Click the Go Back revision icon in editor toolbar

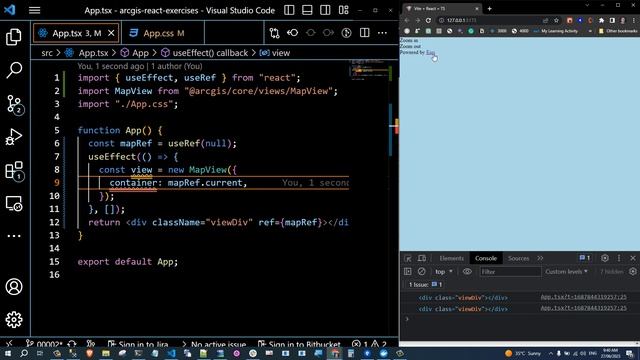pyautogui.click(x=293, y=33)
